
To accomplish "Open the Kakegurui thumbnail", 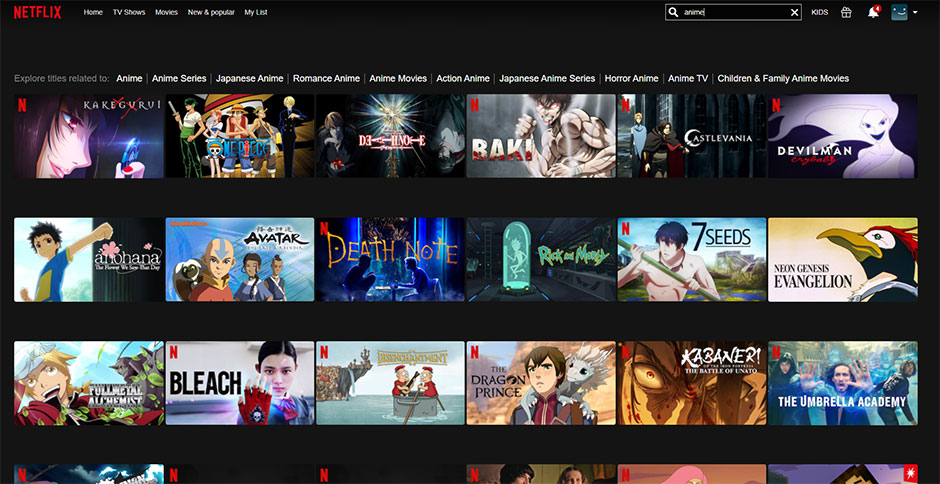I will [89, 136].
